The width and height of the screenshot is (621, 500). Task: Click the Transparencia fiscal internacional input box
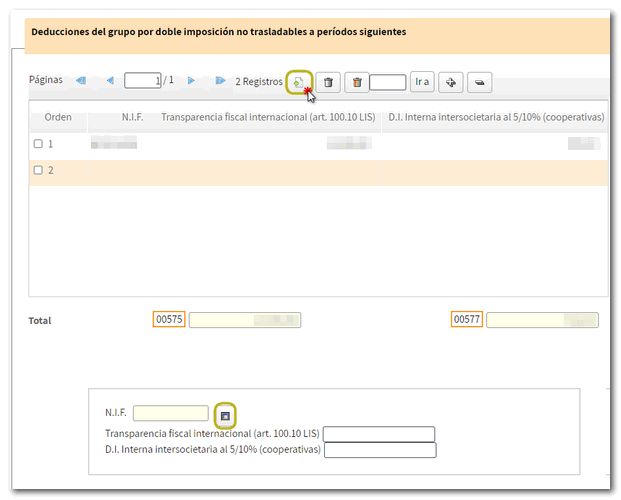[379, 433]
